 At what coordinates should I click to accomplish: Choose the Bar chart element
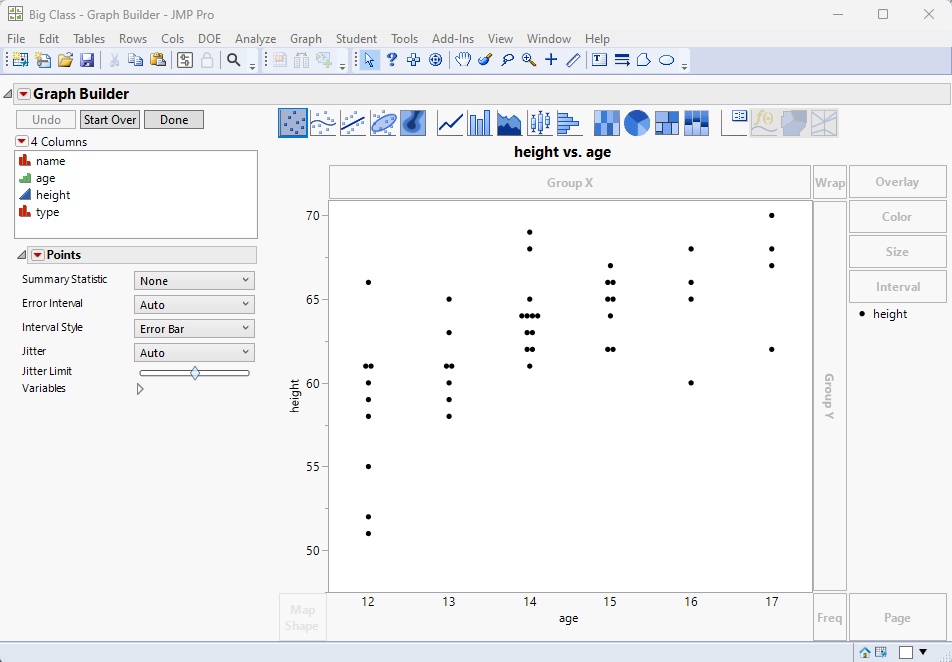[480, 123]
